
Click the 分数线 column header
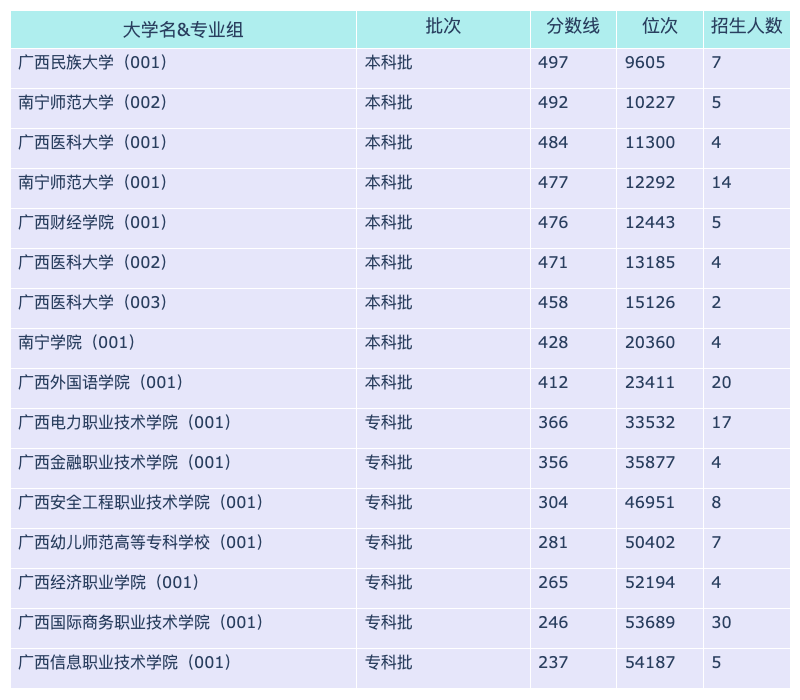573,30
